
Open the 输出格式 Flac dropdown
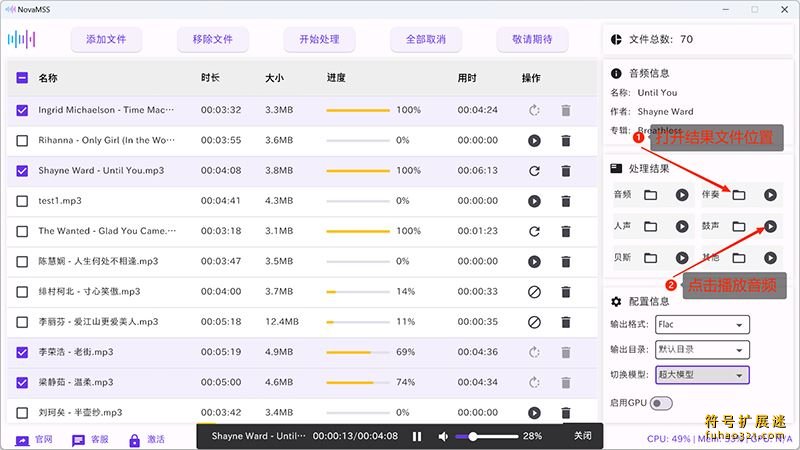(703, 324)
